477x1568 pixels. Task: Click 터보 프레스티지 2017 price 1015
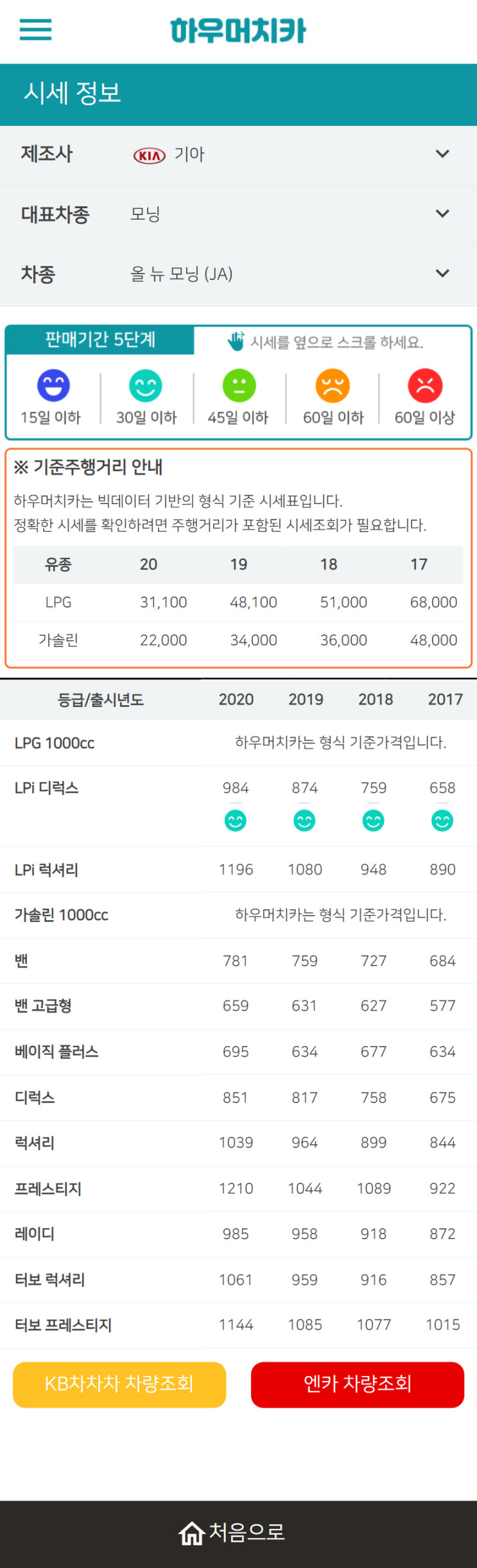(x=443, y=1325)
